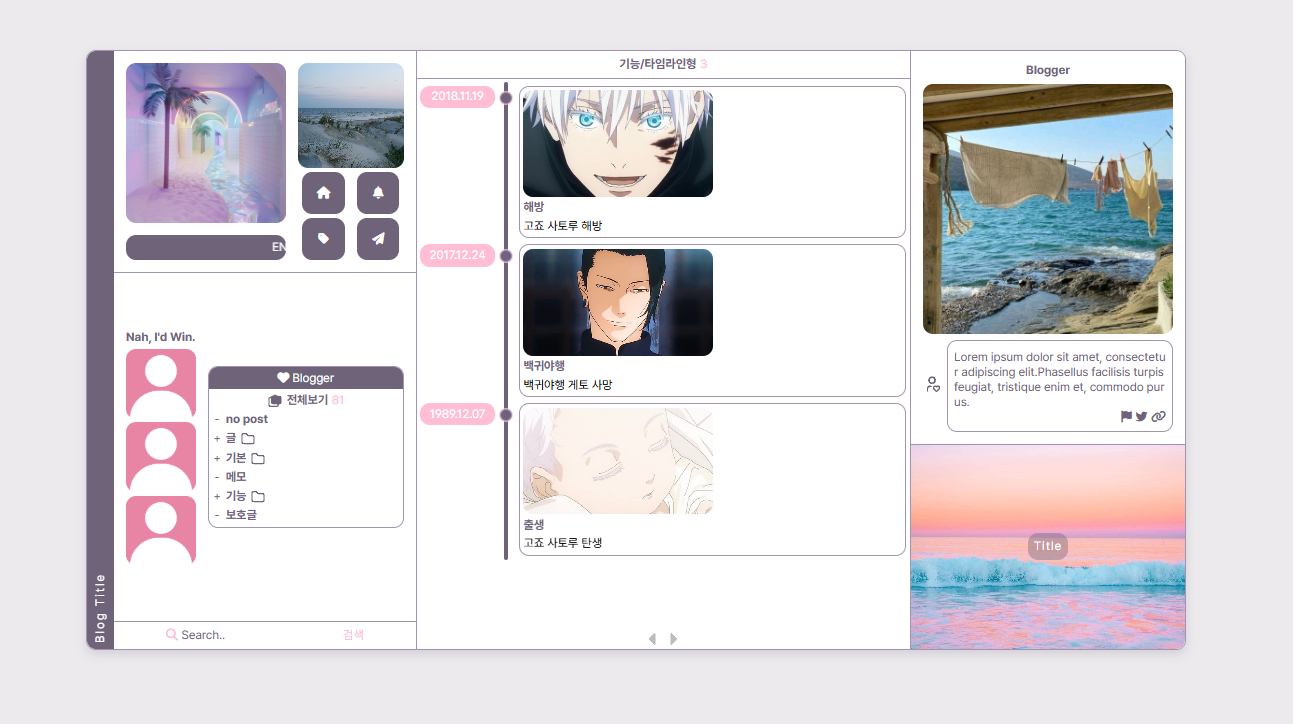Click the folder icon next to 기능
This screenshot has height=724, width=1293.
(x=258, y=496)
